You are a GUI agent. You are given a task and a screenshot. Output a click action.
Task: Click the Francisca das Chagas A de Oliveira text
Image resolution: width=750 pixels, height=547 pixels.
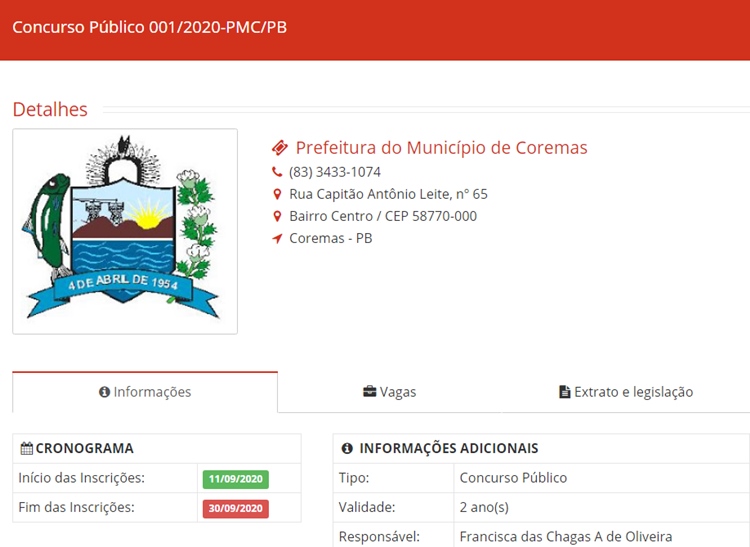(x=565, y=537)
